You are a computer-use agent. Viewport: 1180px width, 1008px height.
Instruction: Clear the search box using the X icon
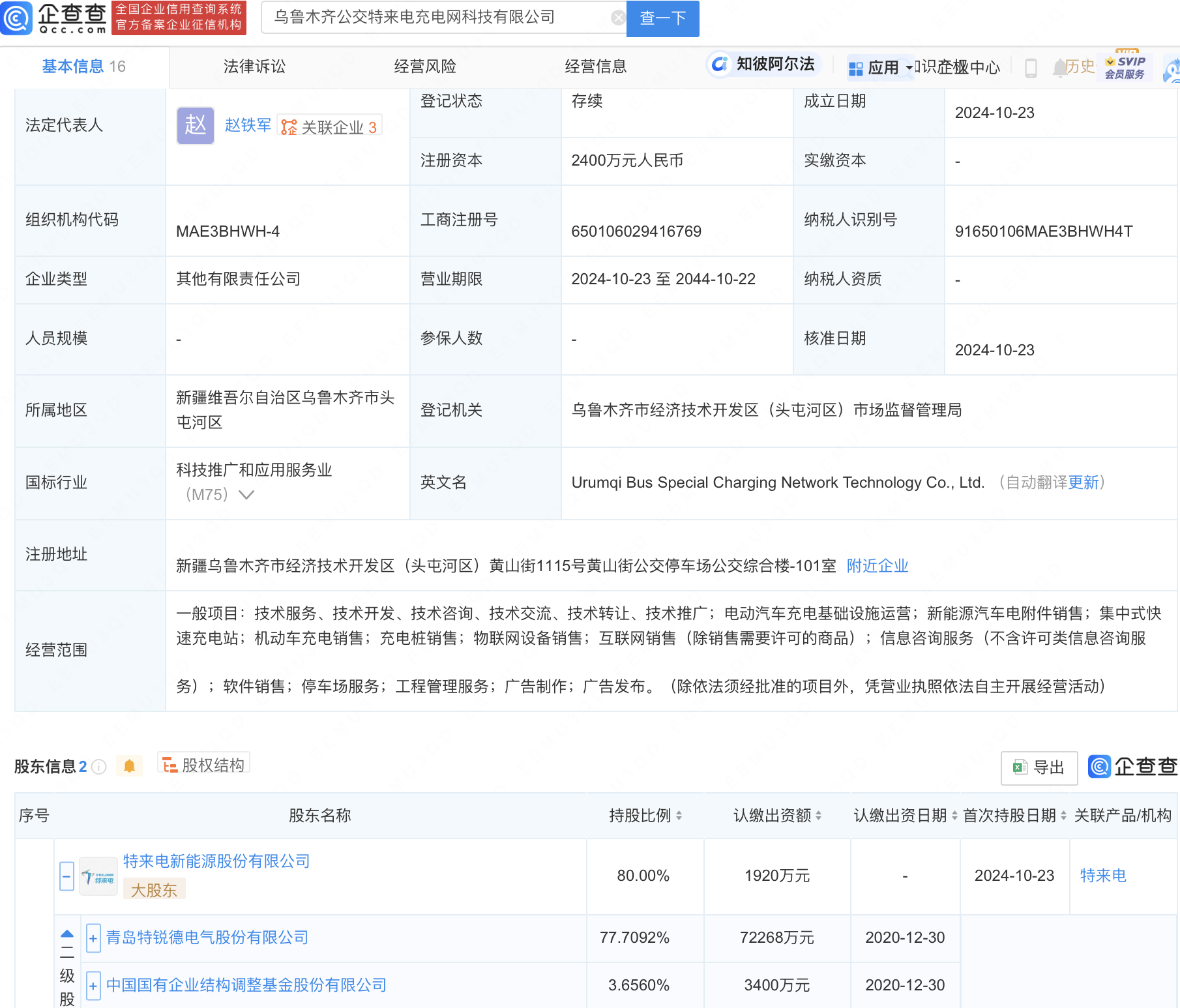[x=618, y=17]
